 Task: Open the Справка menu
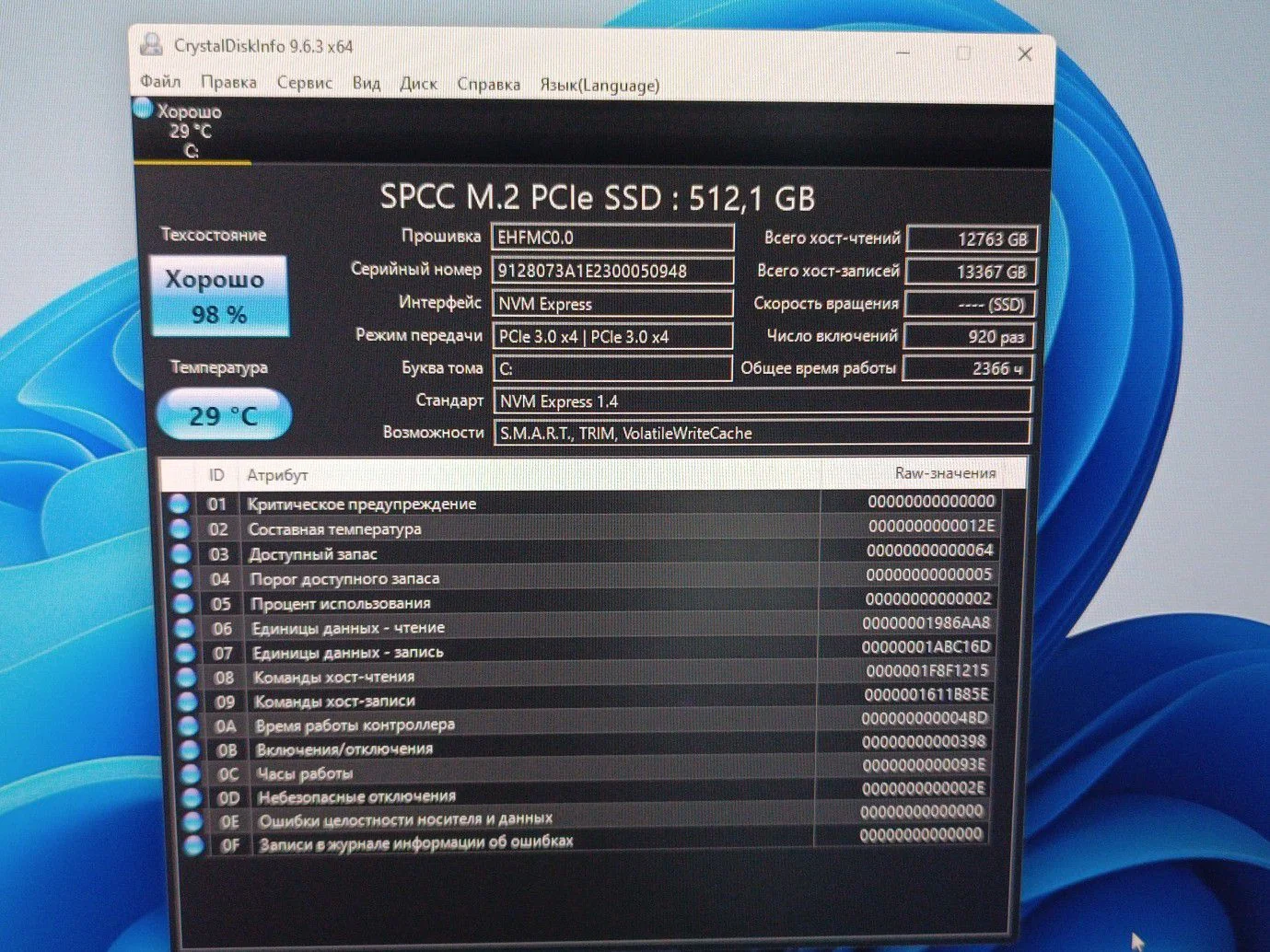489,85
